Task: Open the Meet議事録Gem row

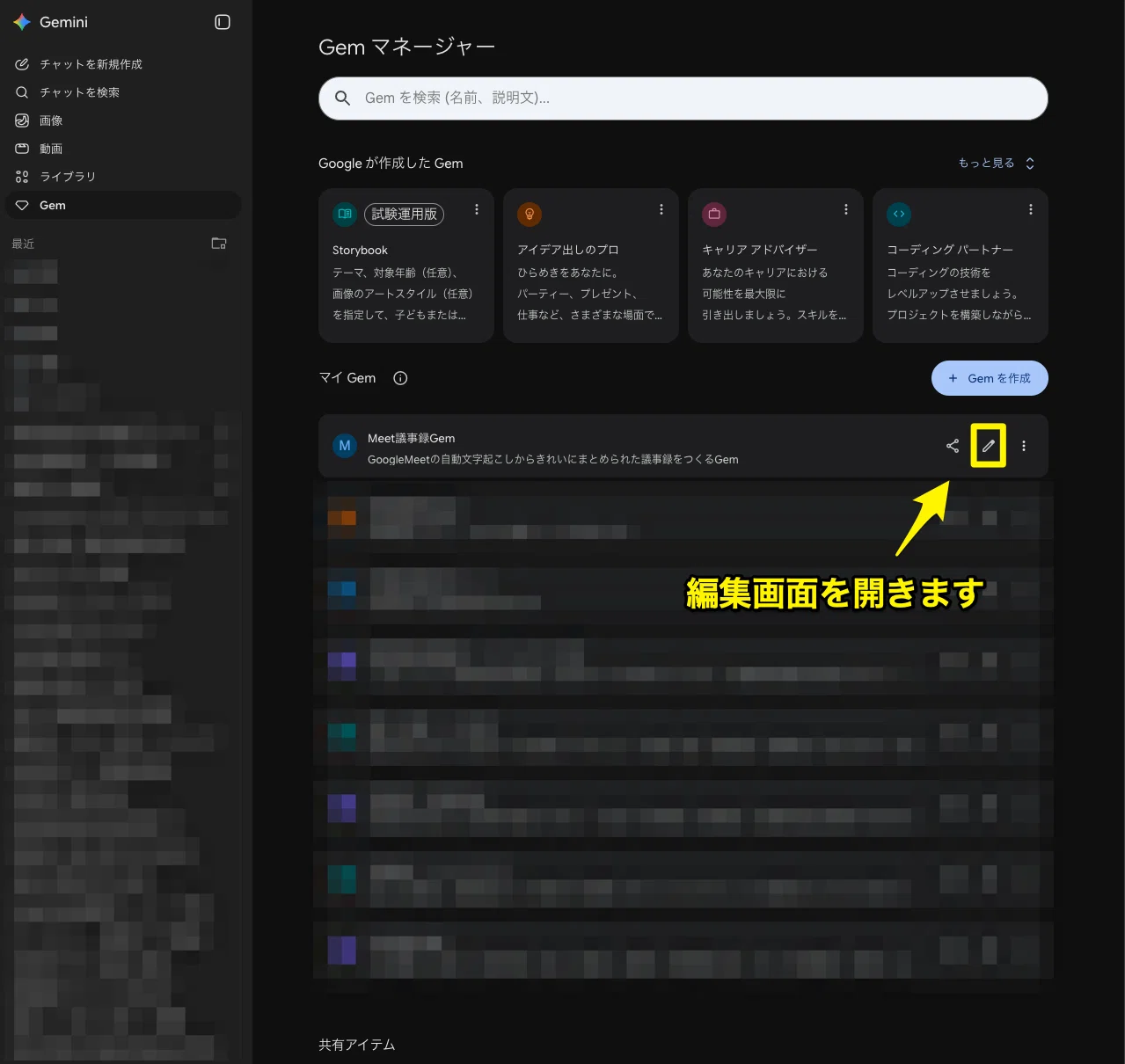Action: pyautogui.click(x=683, y=446)
